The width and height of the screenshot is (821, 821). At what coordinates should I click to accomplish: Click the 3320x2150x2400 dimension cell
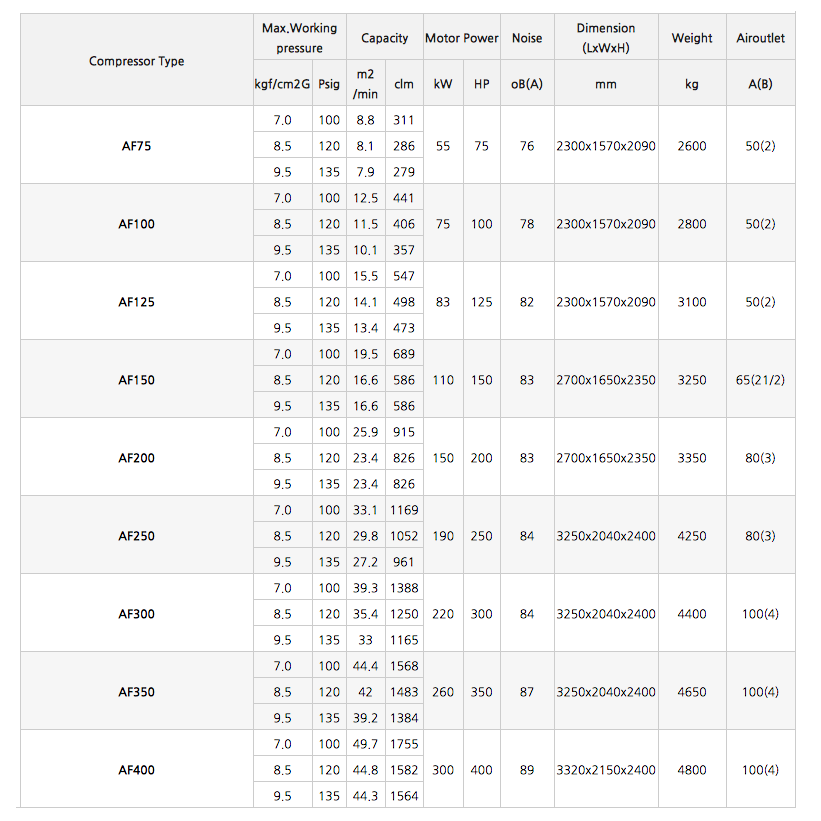(605, 770)
